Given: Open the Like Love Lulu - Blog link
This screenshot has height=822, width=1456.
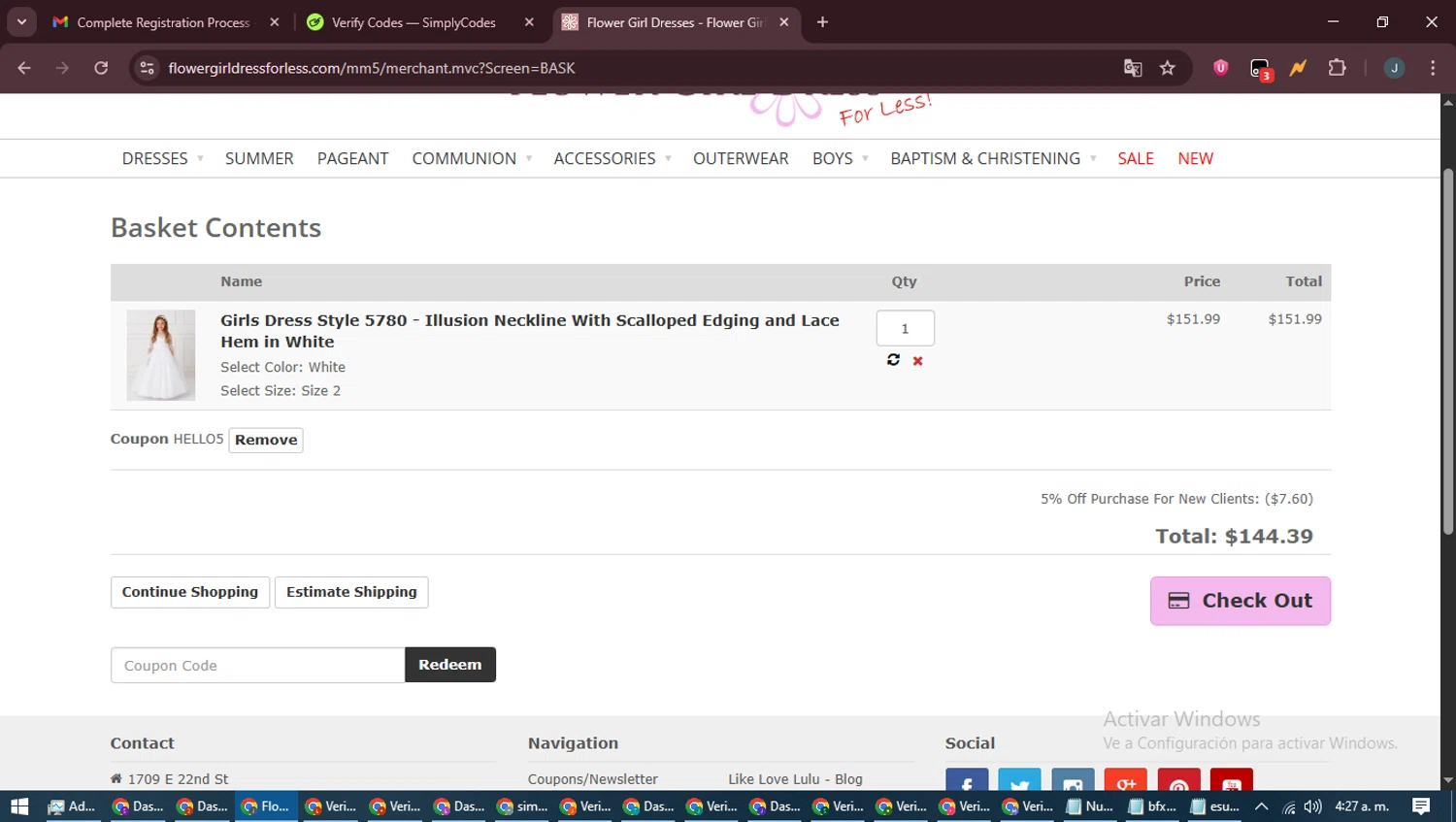Looking at the screenshot, I should pos(795,779).
